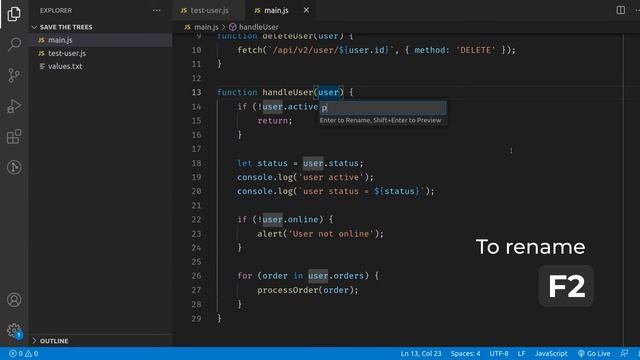This screenshot has width=640, height=360.
Task: Click line number 22 in gutter
Action: pyautogui.click(x=196, y=220)
